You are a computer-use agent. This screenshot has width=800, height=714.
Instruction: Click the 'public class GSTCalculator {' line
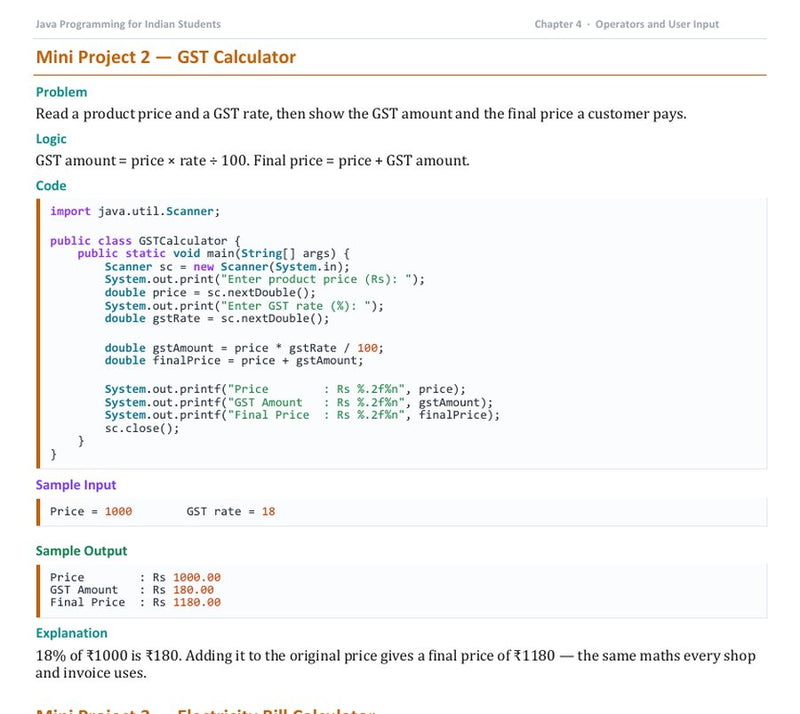145,240
